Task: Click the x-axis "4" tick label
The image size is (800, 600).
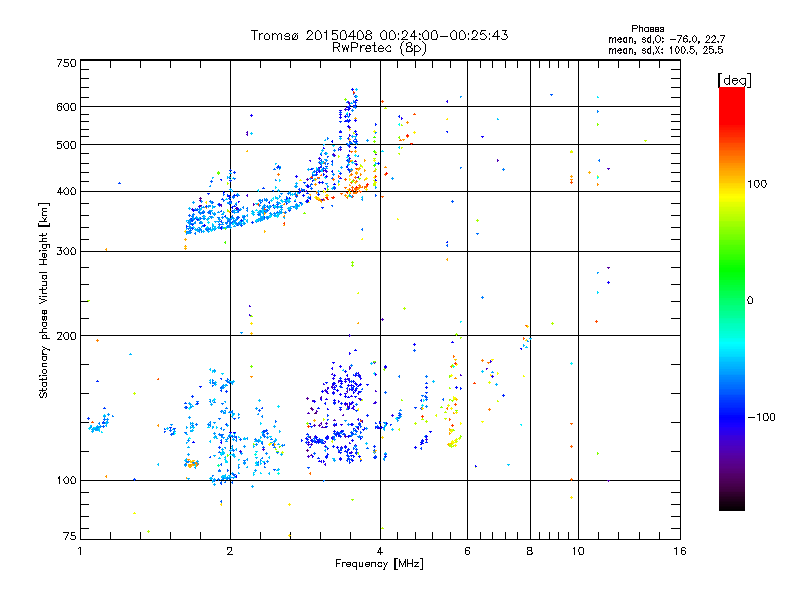Action: coord(380,551)
